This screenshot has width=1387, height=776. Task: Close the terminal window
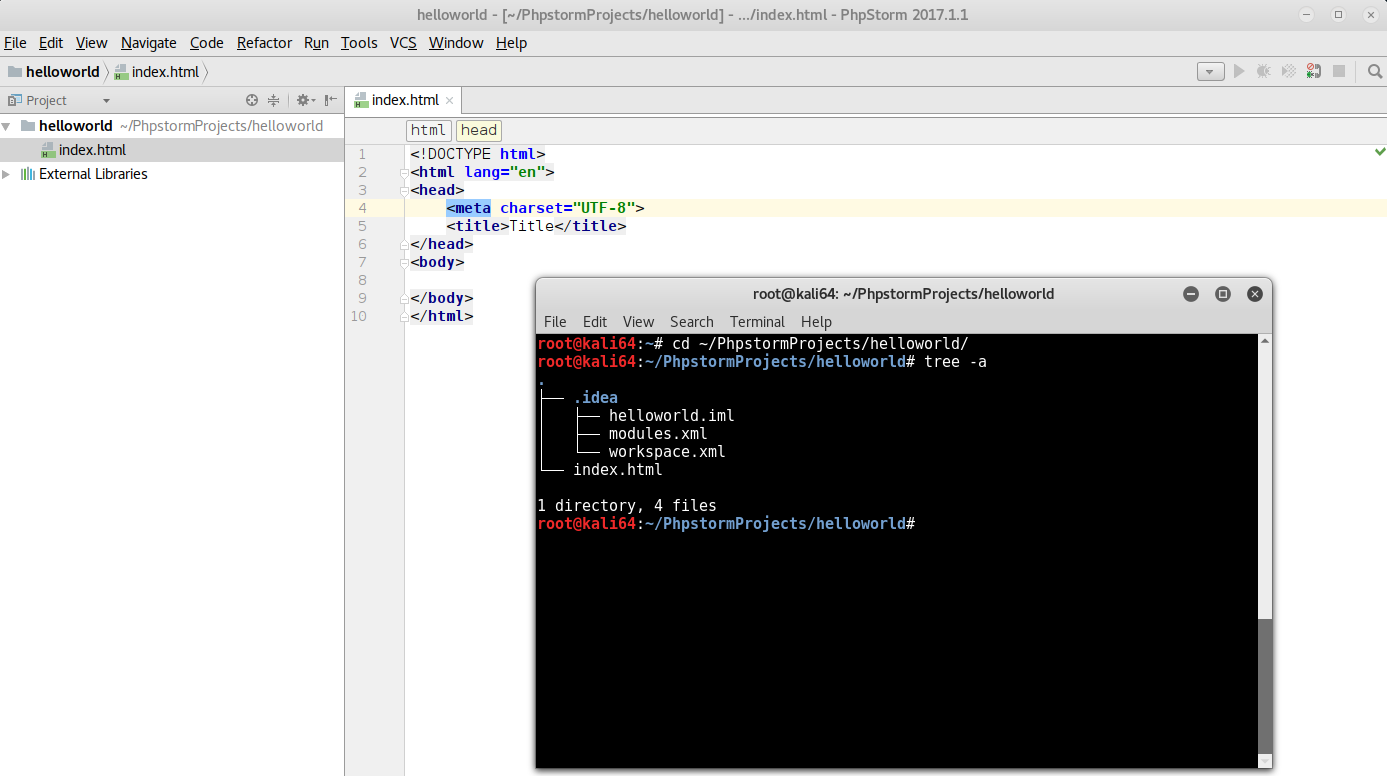coord(1255,294)
